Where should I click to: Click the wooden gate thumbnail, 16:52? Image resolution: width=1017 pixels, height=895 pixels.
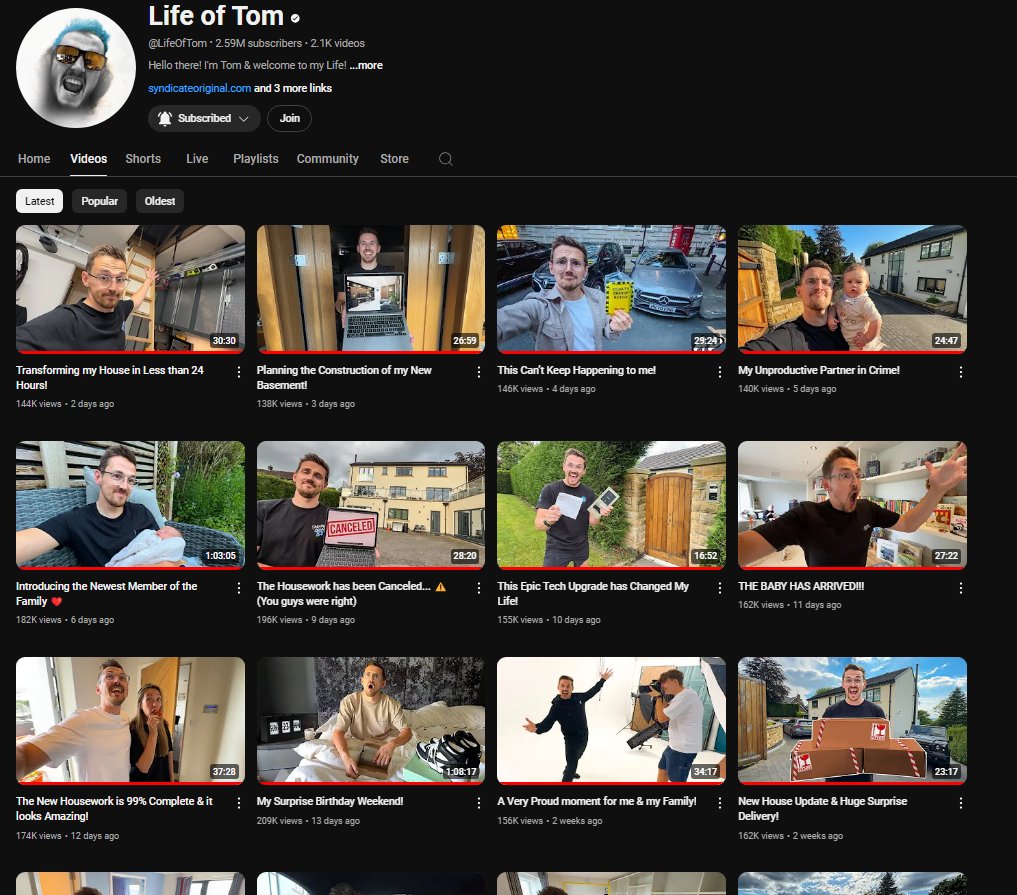click(x=612, y=505)
